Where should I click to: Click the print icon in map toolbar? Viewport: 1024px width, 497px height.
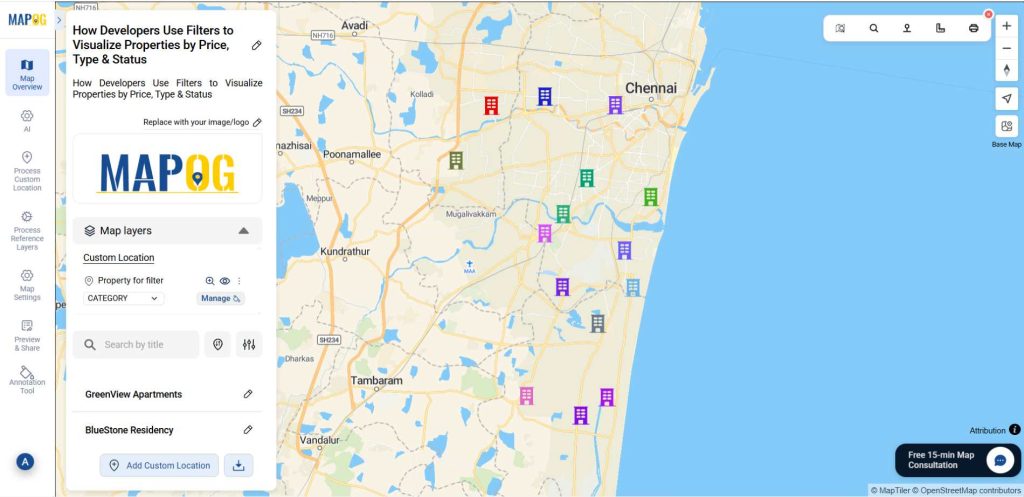coord(973,28)
